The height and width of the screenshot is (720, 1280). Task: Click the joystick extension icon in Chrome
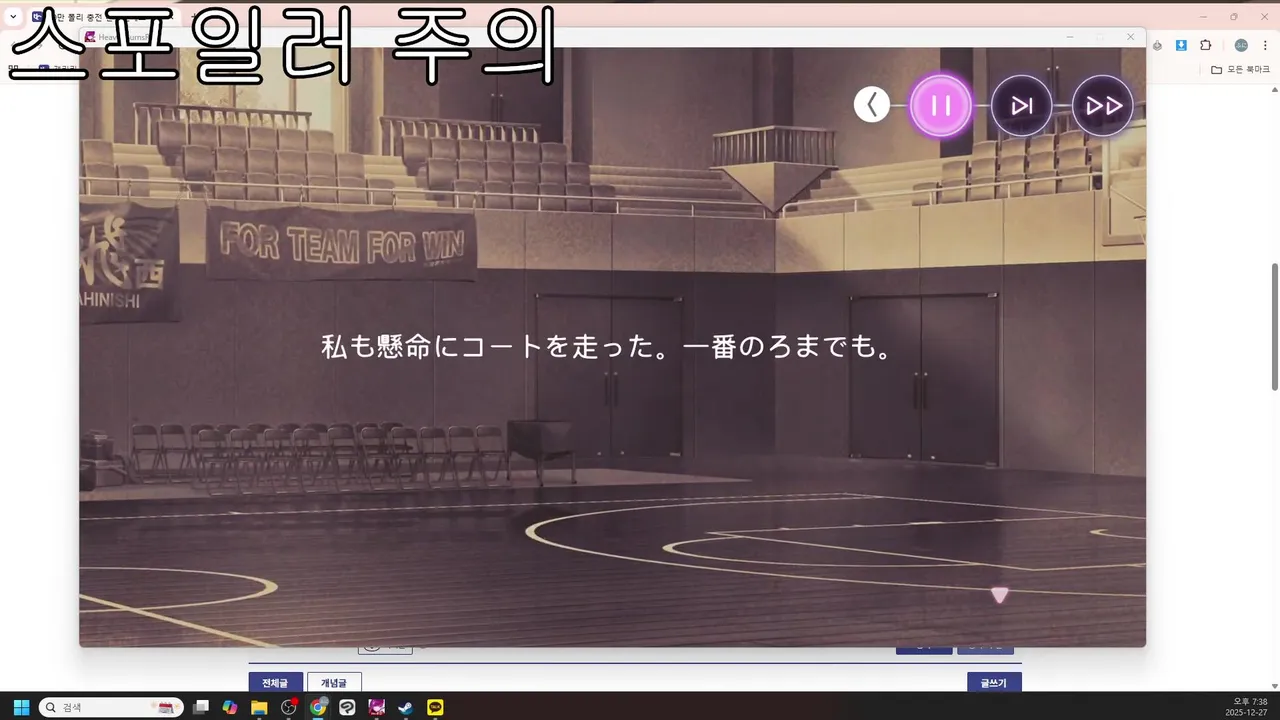tap(1157, 45)
